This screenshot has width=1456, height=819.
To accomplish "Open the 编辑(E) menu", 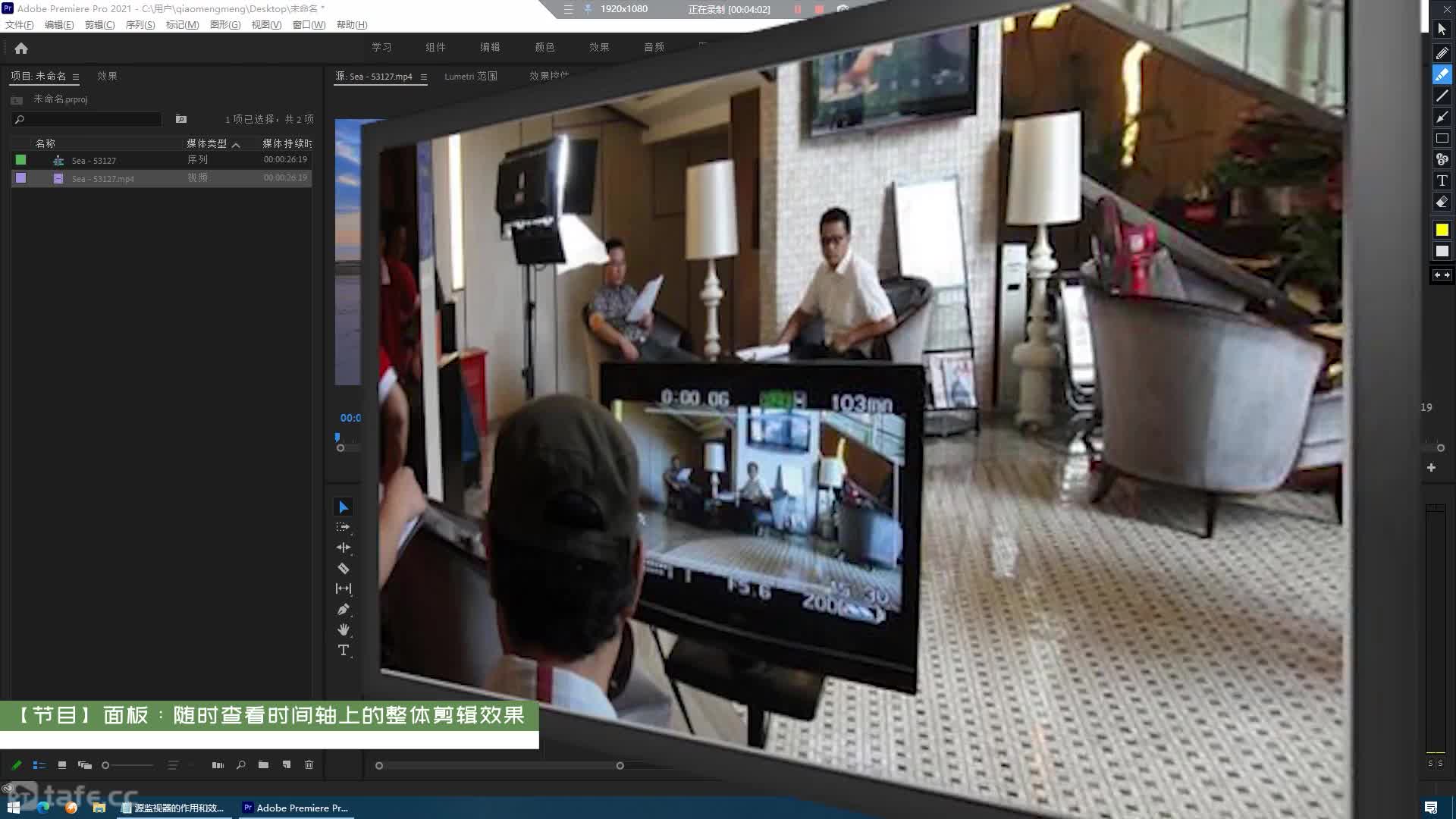I will [59, 25].
